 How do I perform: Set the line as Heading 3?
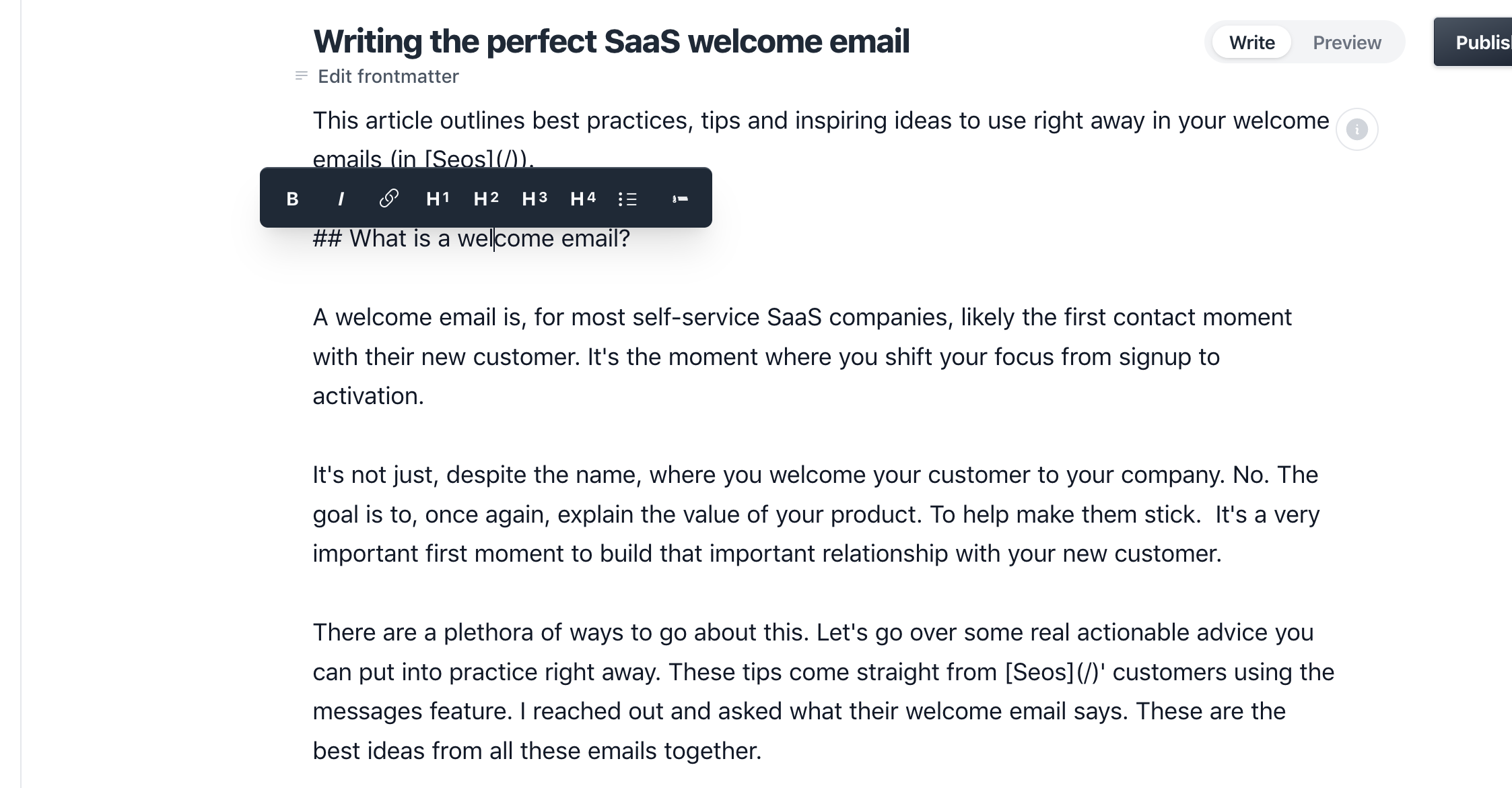[x=535, y=199]
